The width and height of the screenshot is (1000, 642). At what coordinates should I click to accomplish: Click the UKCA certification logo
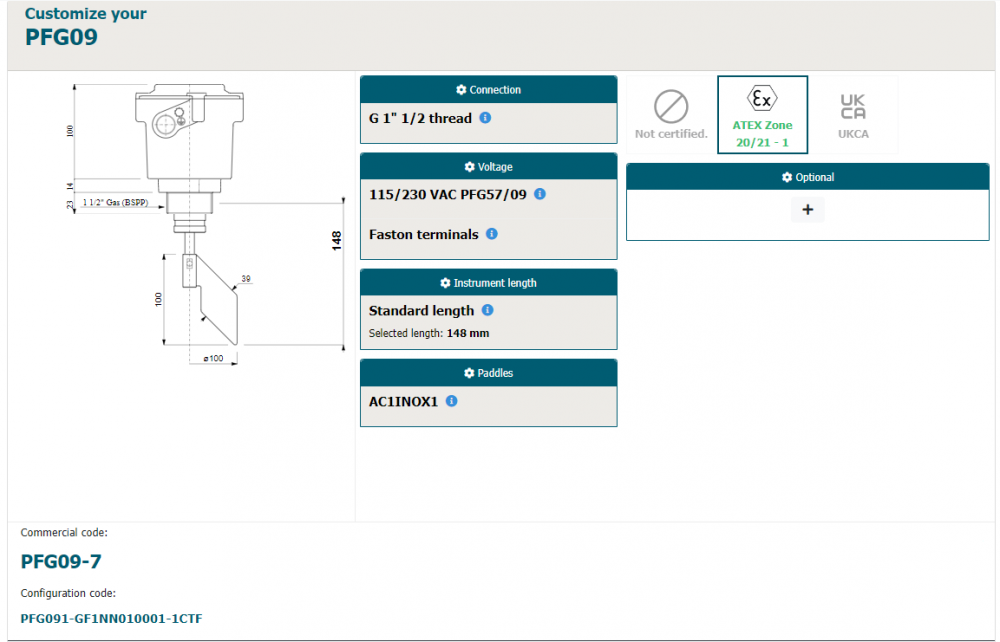point(853,105)
